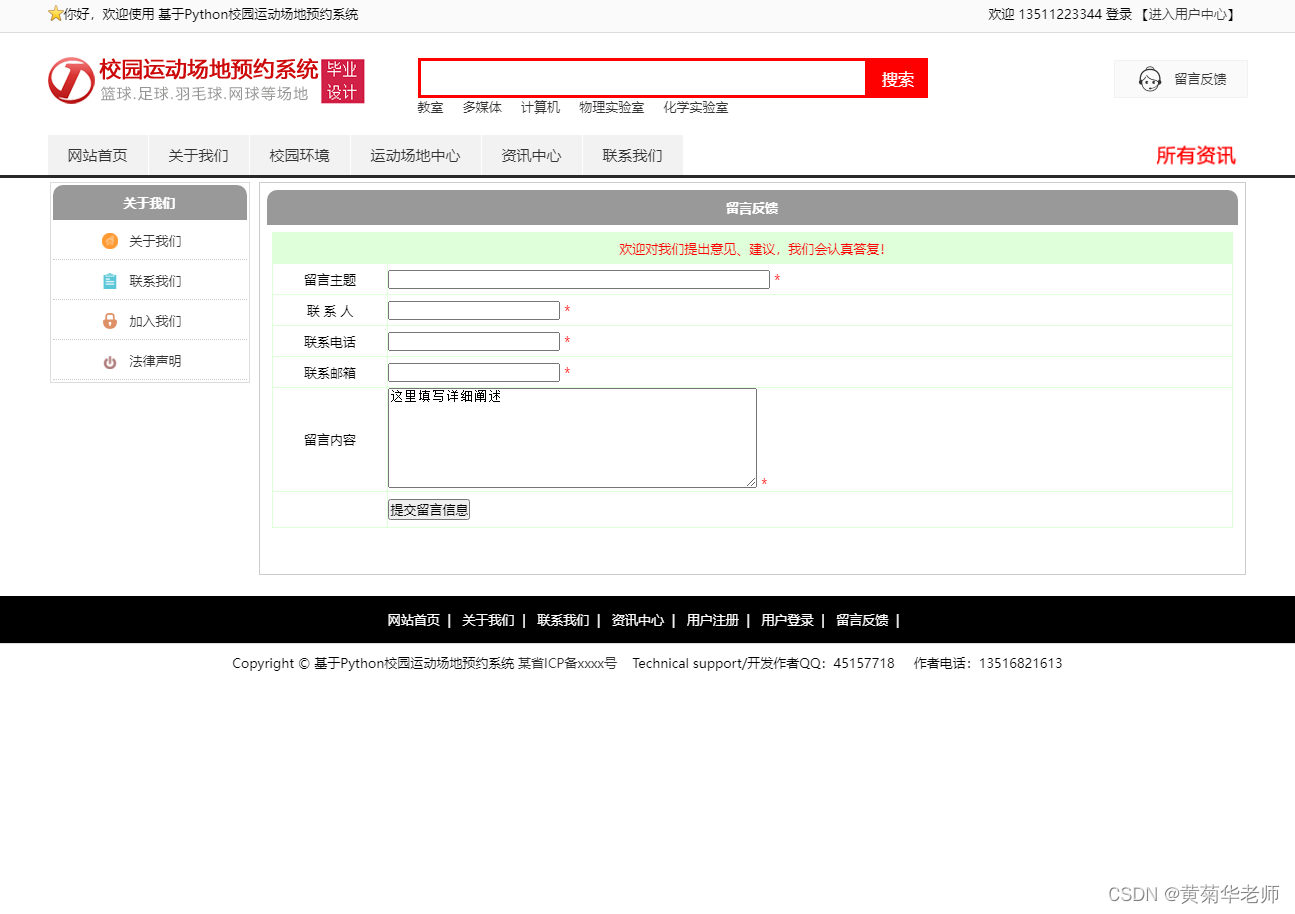Click the green 欢迎对我们提出意见 notice text

pyautogui.click(x=752, y=249)
